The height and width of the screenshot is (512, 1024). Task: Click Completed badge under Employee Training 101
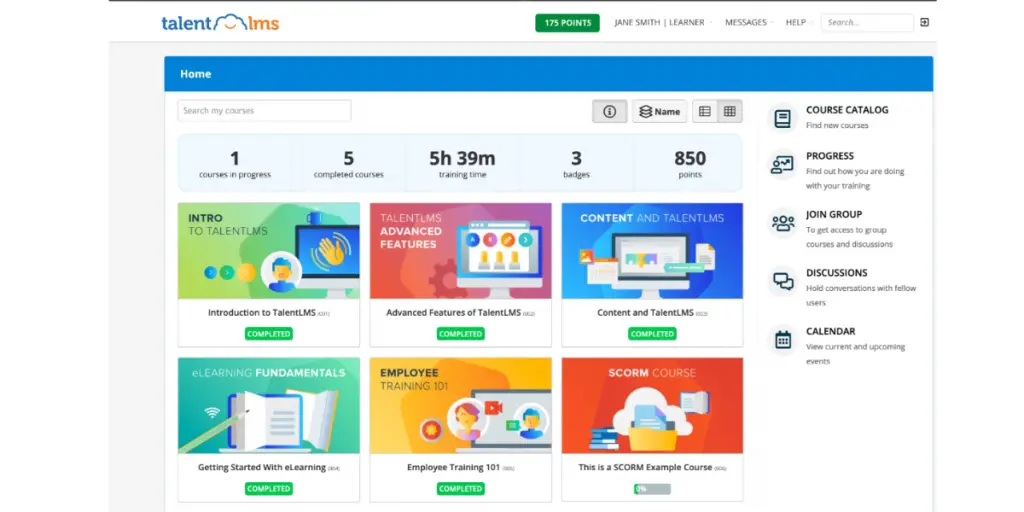click(460, 488)
